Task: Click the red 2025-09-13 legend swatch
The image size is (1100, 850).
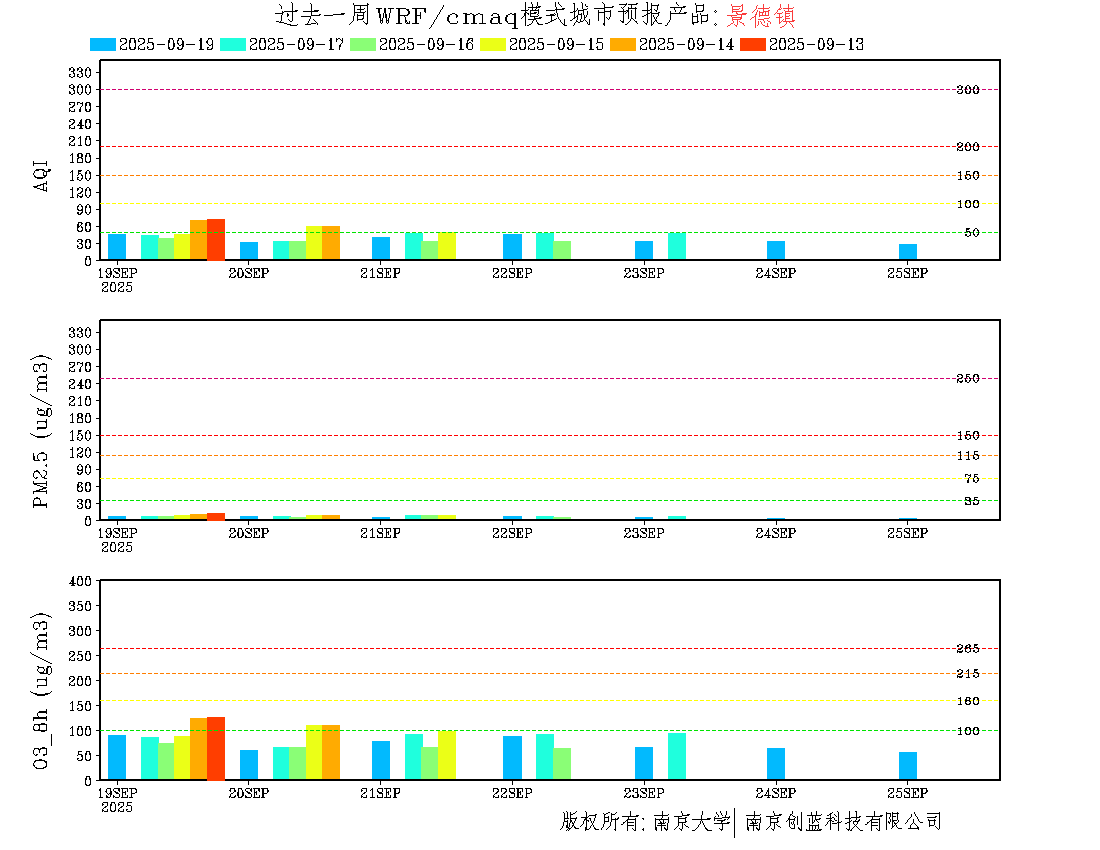Action: pyautogui.click(x=753, y=44)
